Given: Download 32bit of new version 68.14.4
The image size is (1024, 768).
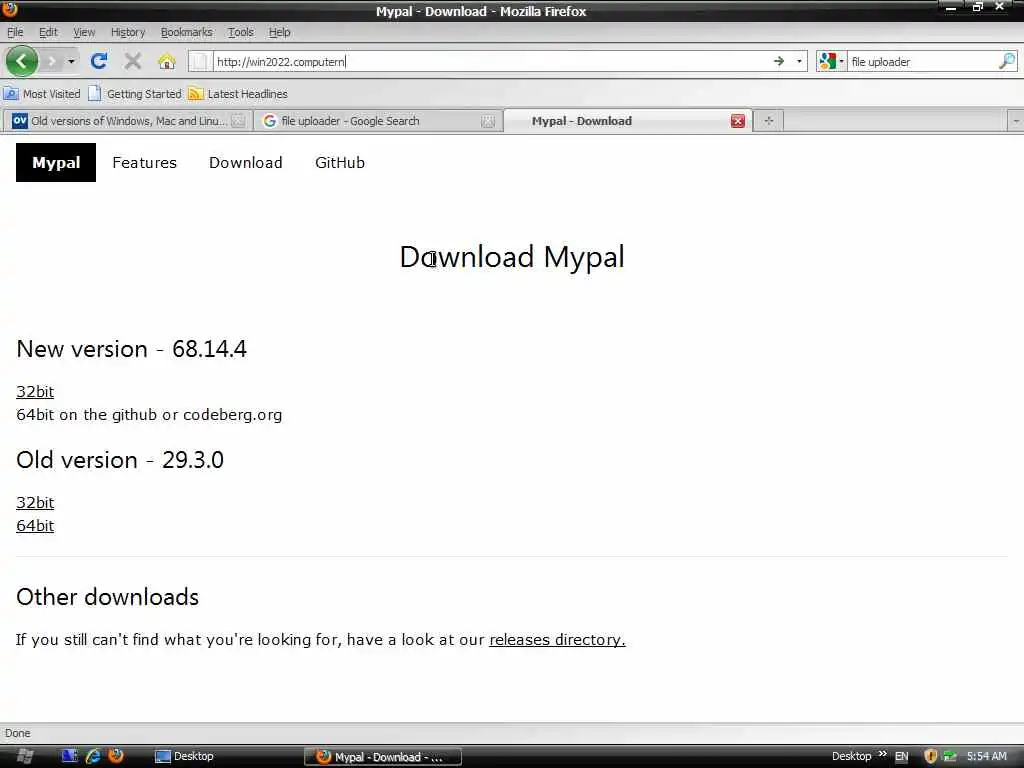Looking at the screenshot, I should (35, 391).
